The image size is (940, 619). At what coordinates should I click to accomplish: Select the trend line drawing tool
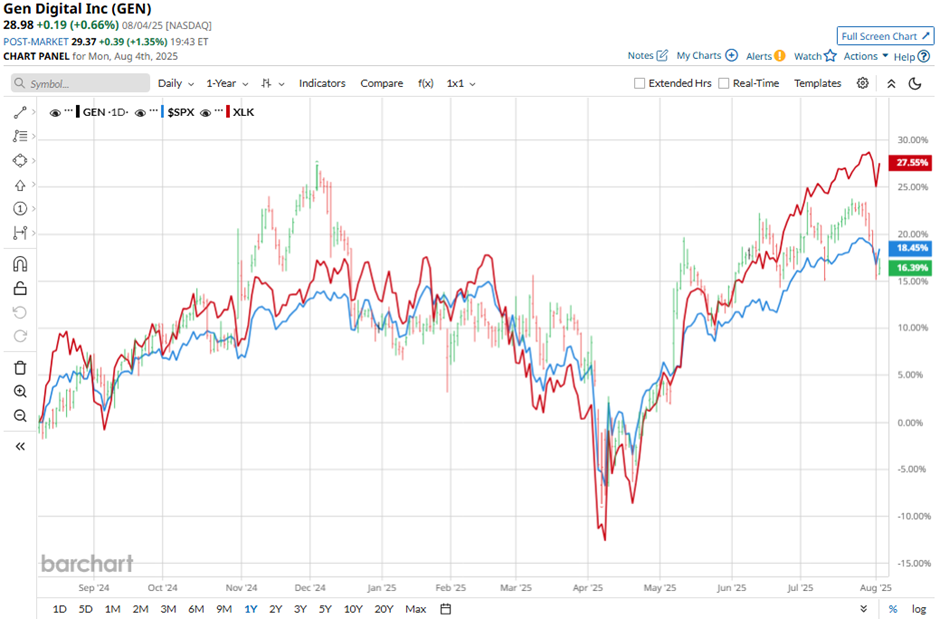pyautogui.click(x=20, y=112)
